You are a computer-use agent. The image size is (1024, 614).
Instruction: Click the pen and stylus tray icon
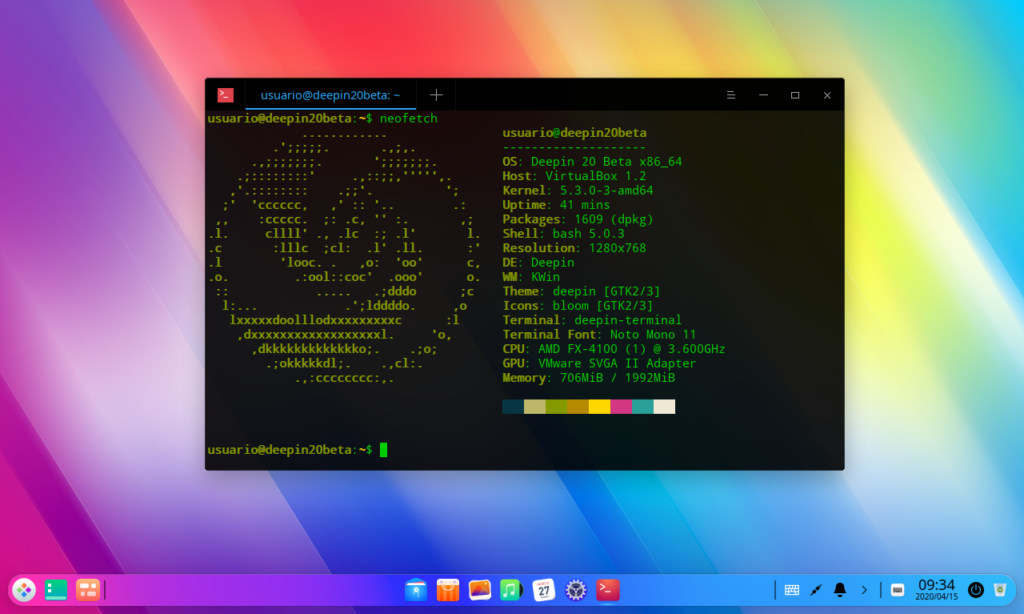(816, 590)
